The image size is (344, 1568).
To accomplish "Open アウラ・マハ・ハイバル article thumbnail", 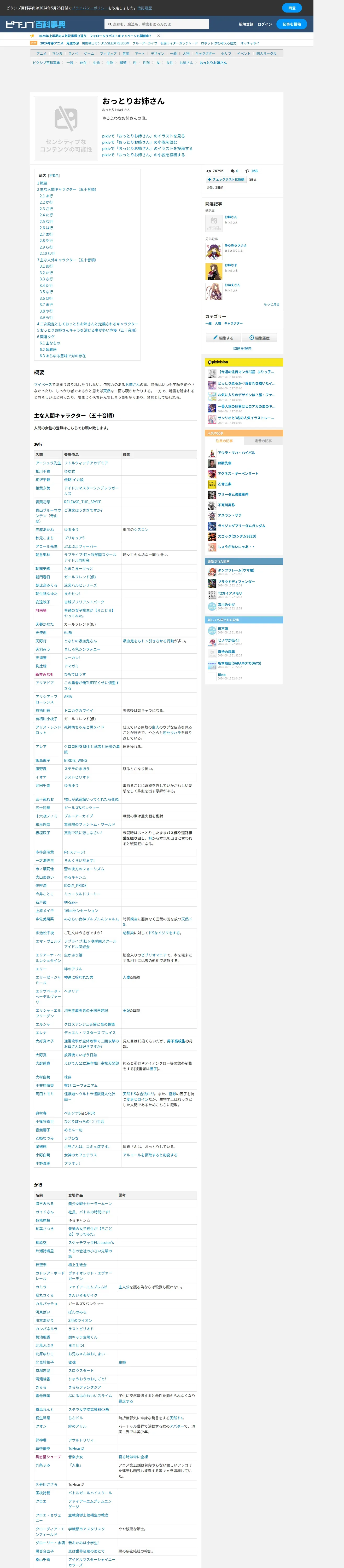I will [212, 453].
